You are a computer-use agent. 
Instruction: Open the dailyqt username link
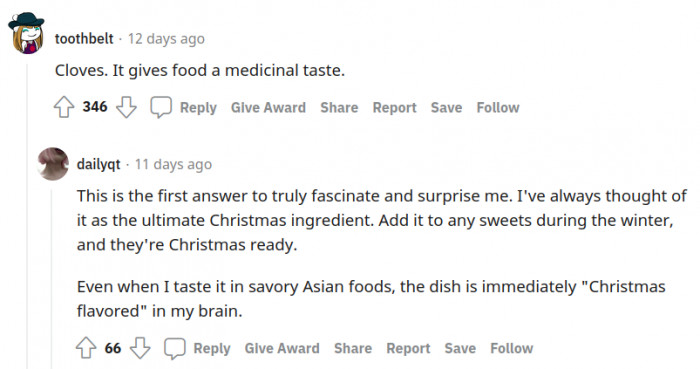99,164
